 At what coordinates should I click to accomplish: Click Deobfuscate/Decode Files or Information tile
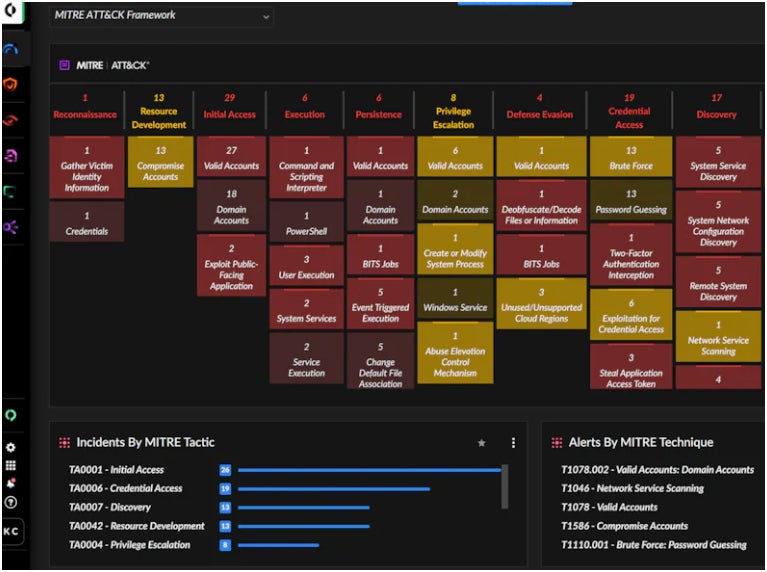click(541, 206)
